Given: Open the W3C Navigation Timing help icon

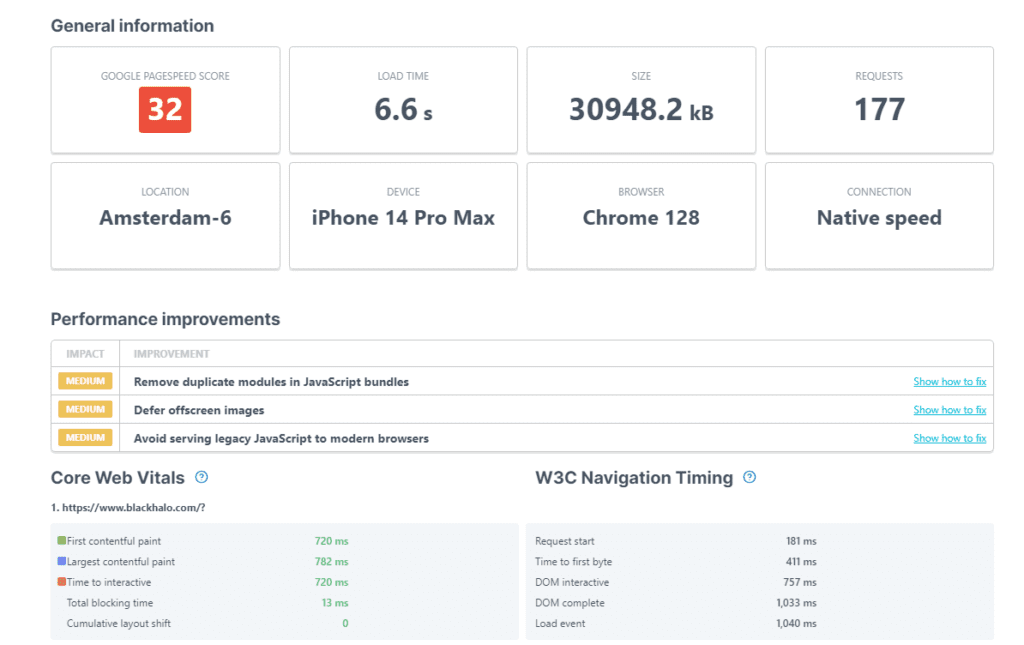Looking at the screenshot, I should (x=748, y=478).
